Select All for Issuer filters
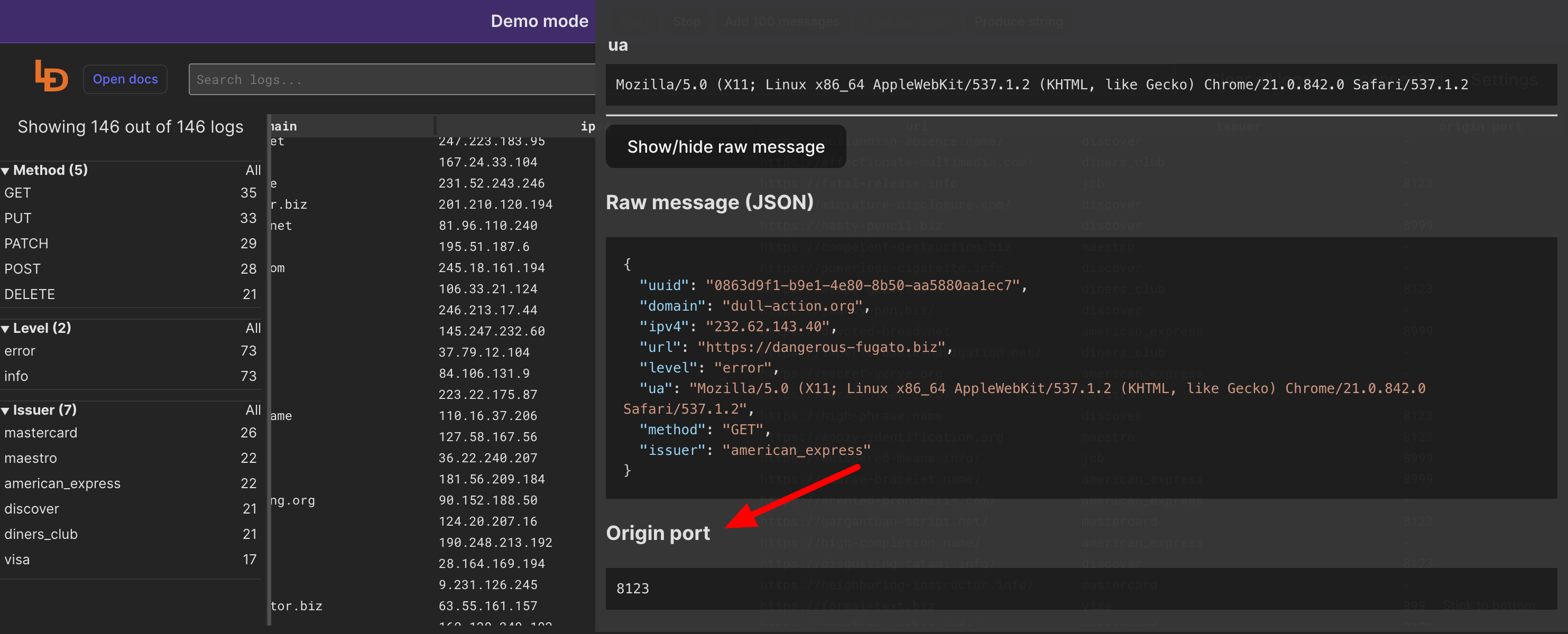The width and height of the screenshot is (1568, 634). click(x=253, y=410)
